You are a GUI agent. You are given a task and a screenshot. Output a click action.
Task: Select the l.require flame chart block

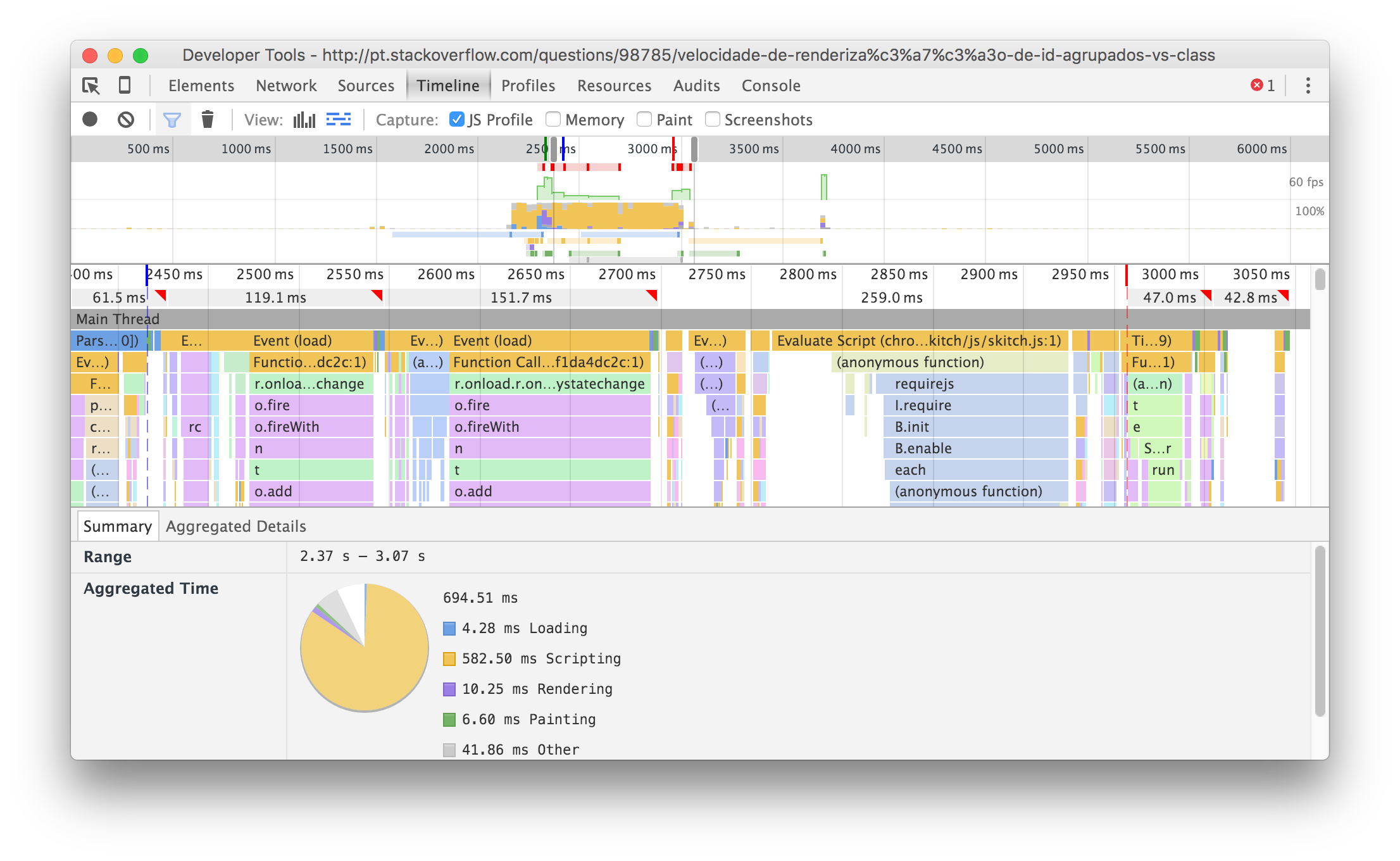pyautogui.click(x=975, y=405)
